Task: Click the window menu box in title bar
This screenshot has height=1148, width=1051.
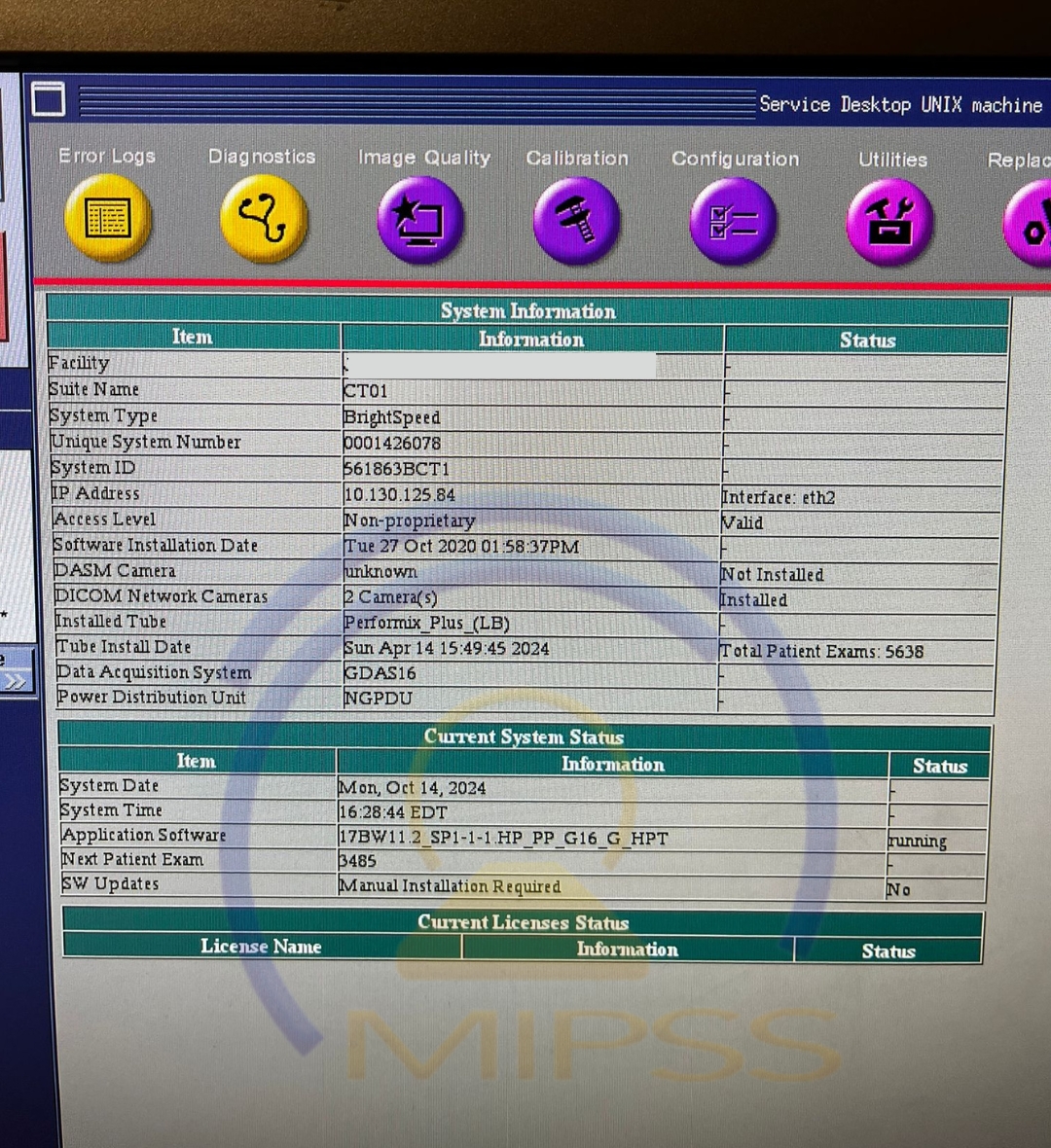Action: pyautogui.click(x=49, y=99)
